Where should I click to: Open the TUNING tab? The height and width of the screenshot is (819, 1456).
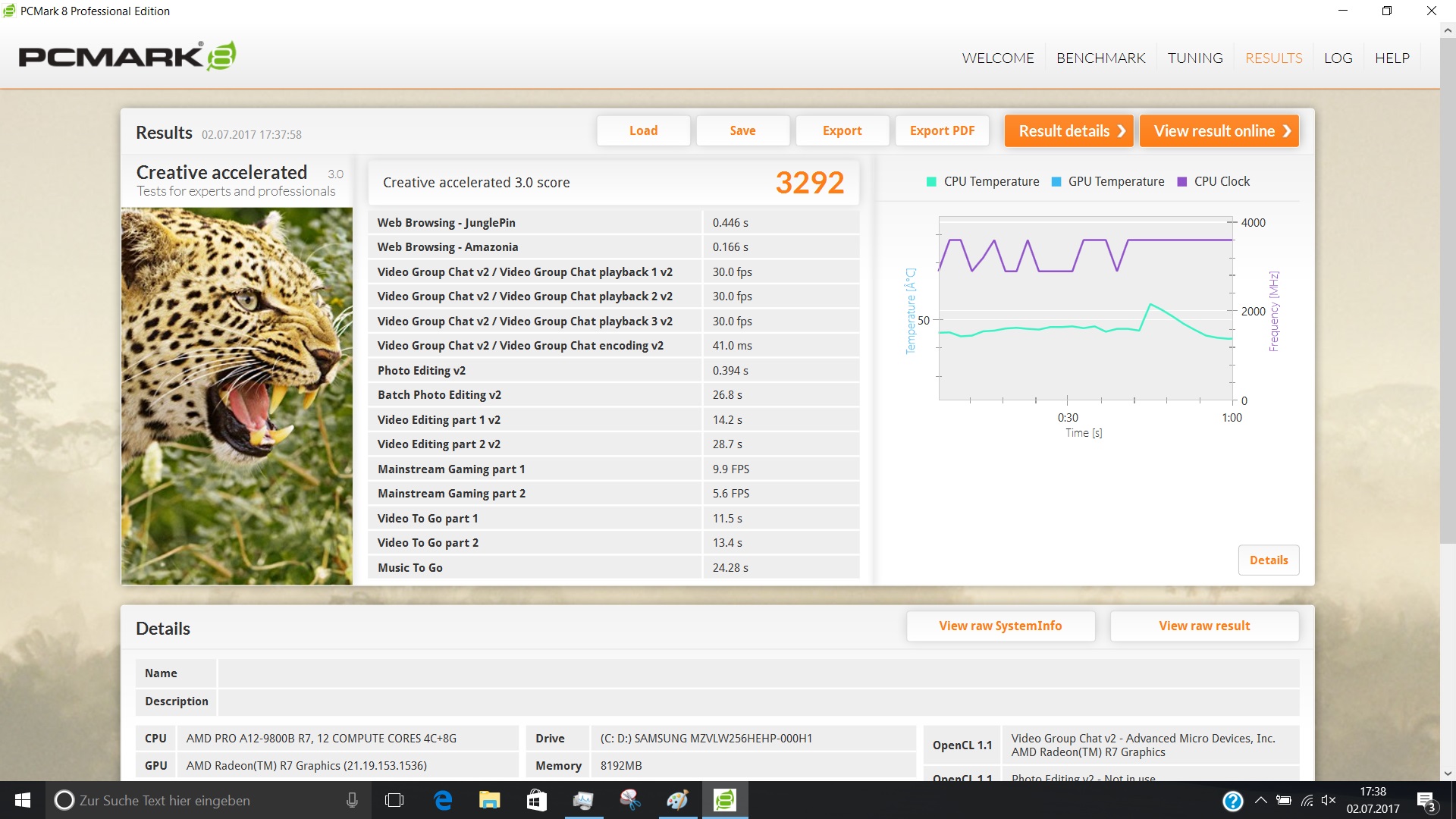[x=1195, y=58]
